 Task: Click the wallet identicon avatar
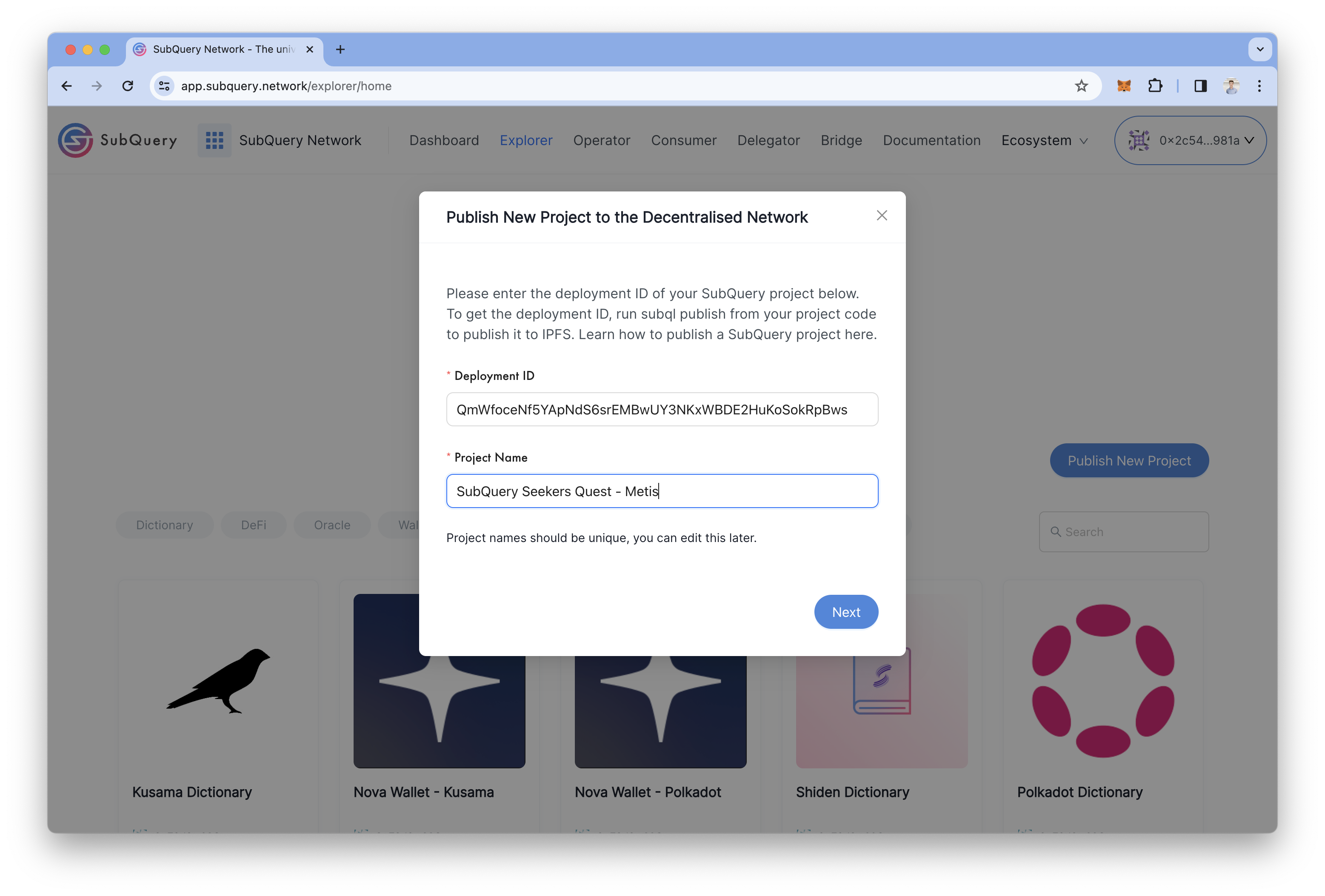click(x=1139, y=140)
